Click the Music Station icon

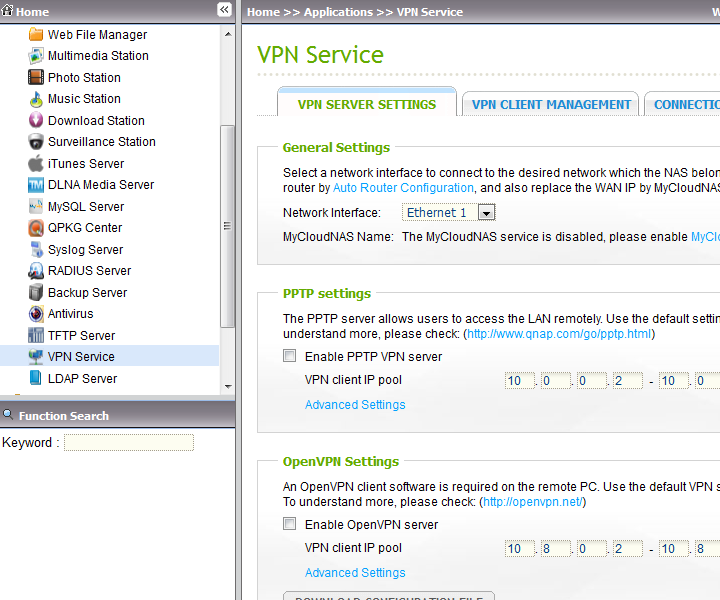pyautogui.click(x=36, y=99)
